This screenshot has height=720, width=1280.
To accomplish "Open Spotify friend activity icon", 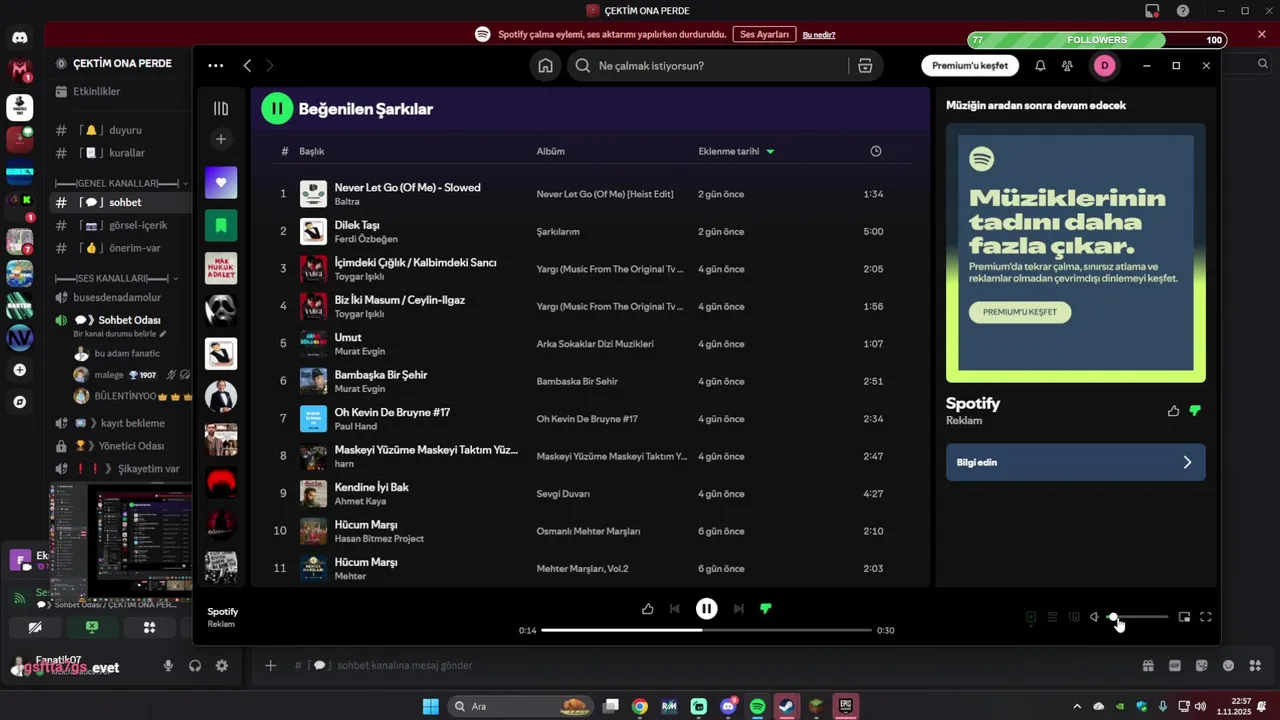I will [1068, 66].
